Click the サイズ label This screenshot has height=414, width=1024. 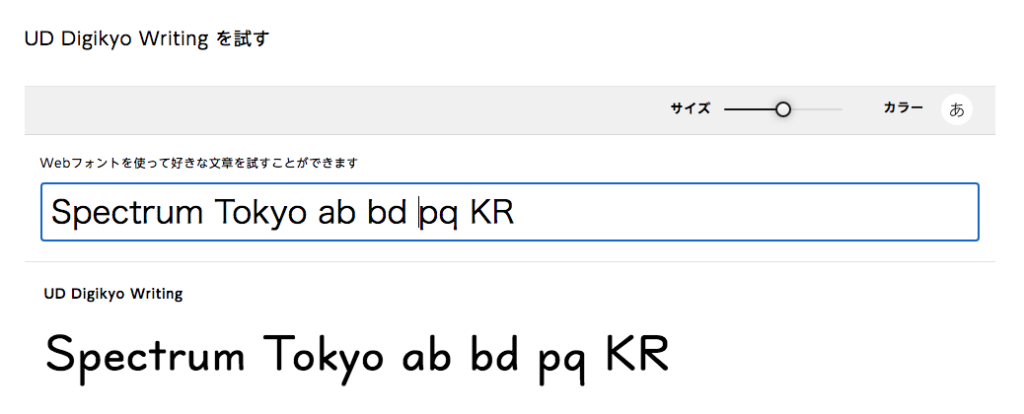click(x=690, y=110)
